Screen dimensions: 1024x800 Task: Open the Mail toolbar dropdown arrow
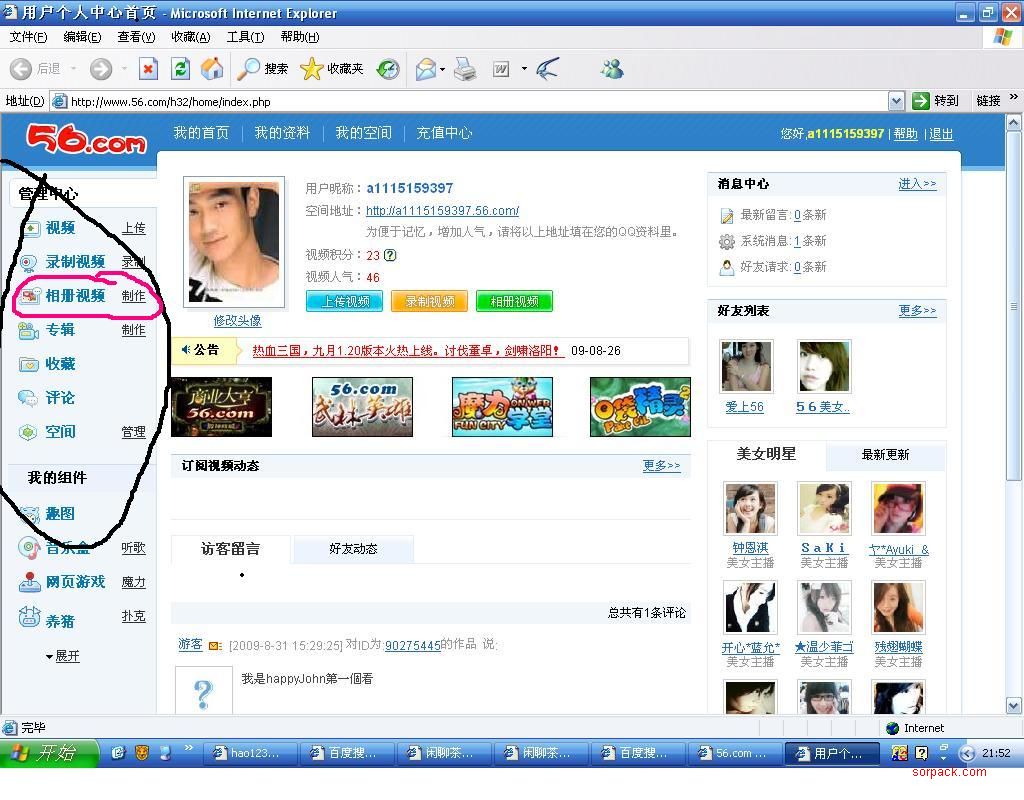pyautogui.click(x=443, y=69)
